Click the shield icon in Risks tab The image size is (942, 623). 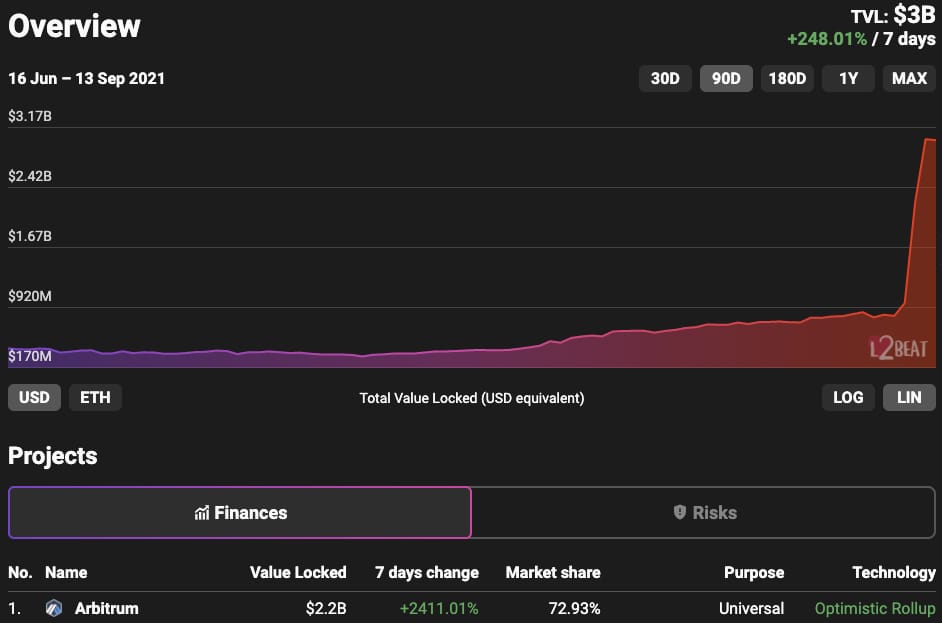pyautogui.click(x=679, y=512)
